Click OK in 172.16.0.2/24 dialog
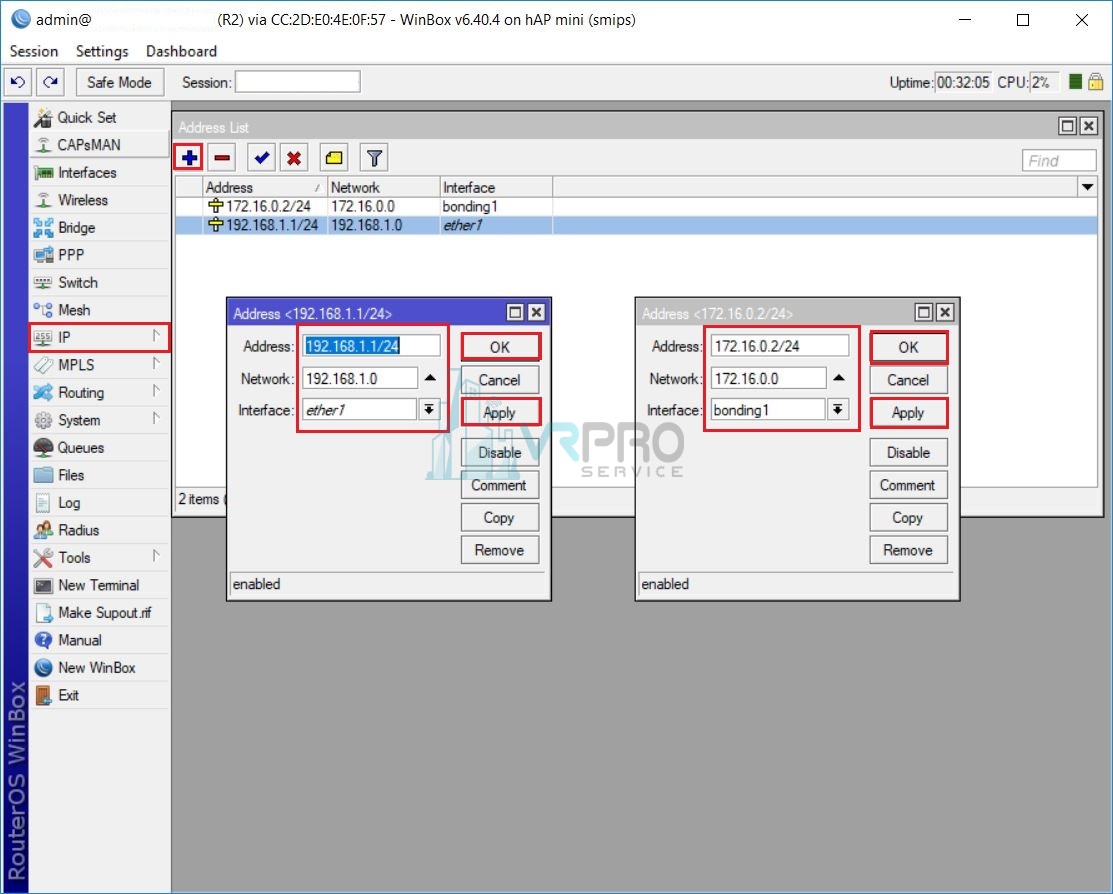Screen dimensions: 1113x894 point(909,347)
